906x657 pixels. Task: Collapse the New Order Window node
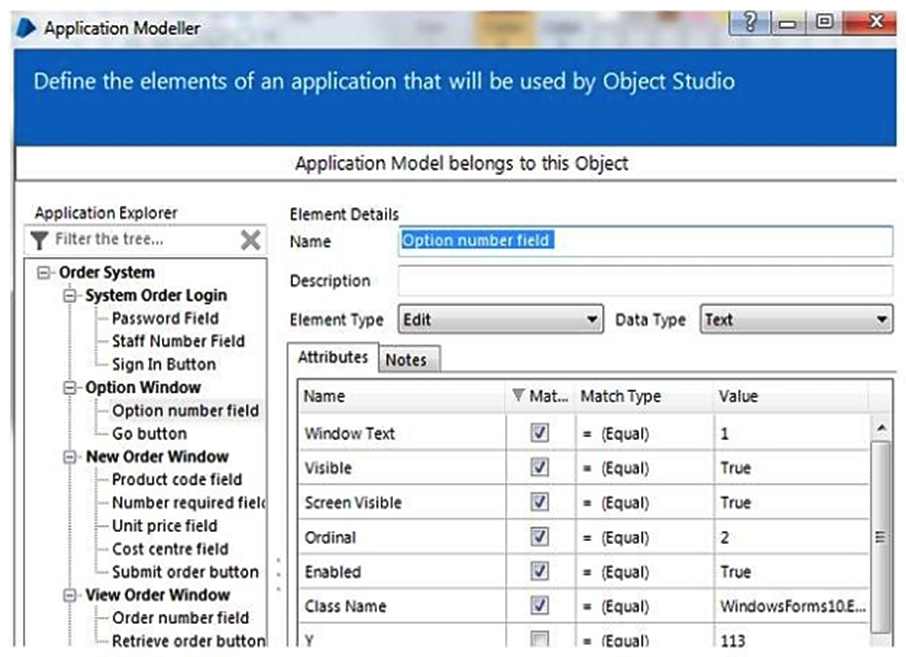coord(69,456)
